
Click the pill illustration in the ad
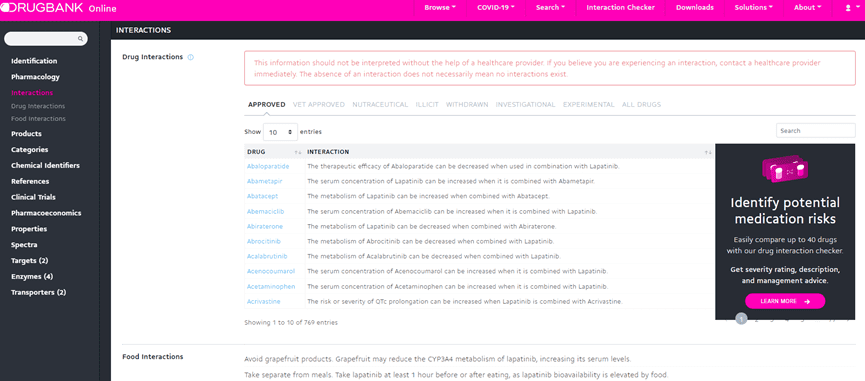click(785, 169)
